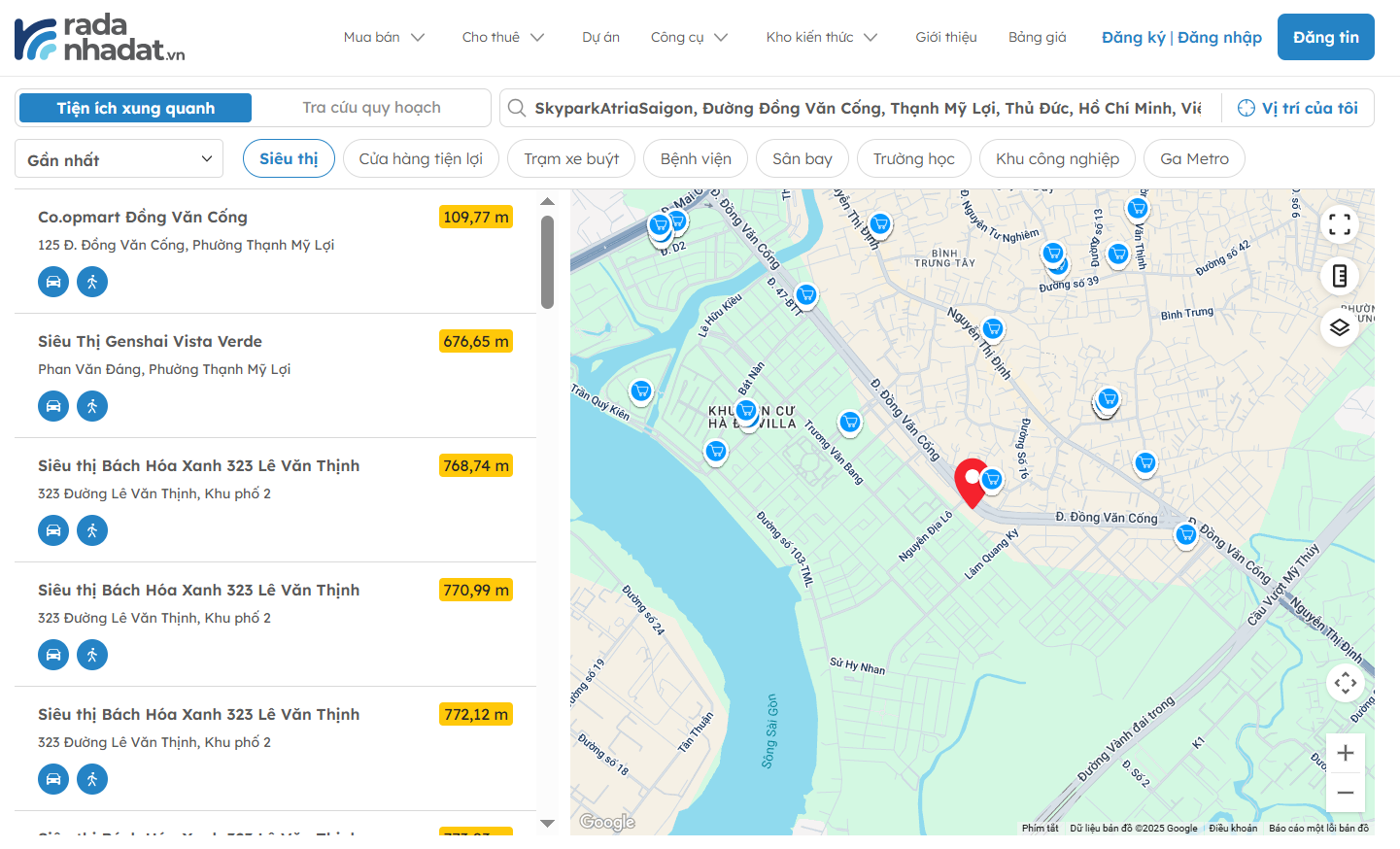
Task: Click the cart marker on Trương Văn Bang street
Action: click(850, 422)
